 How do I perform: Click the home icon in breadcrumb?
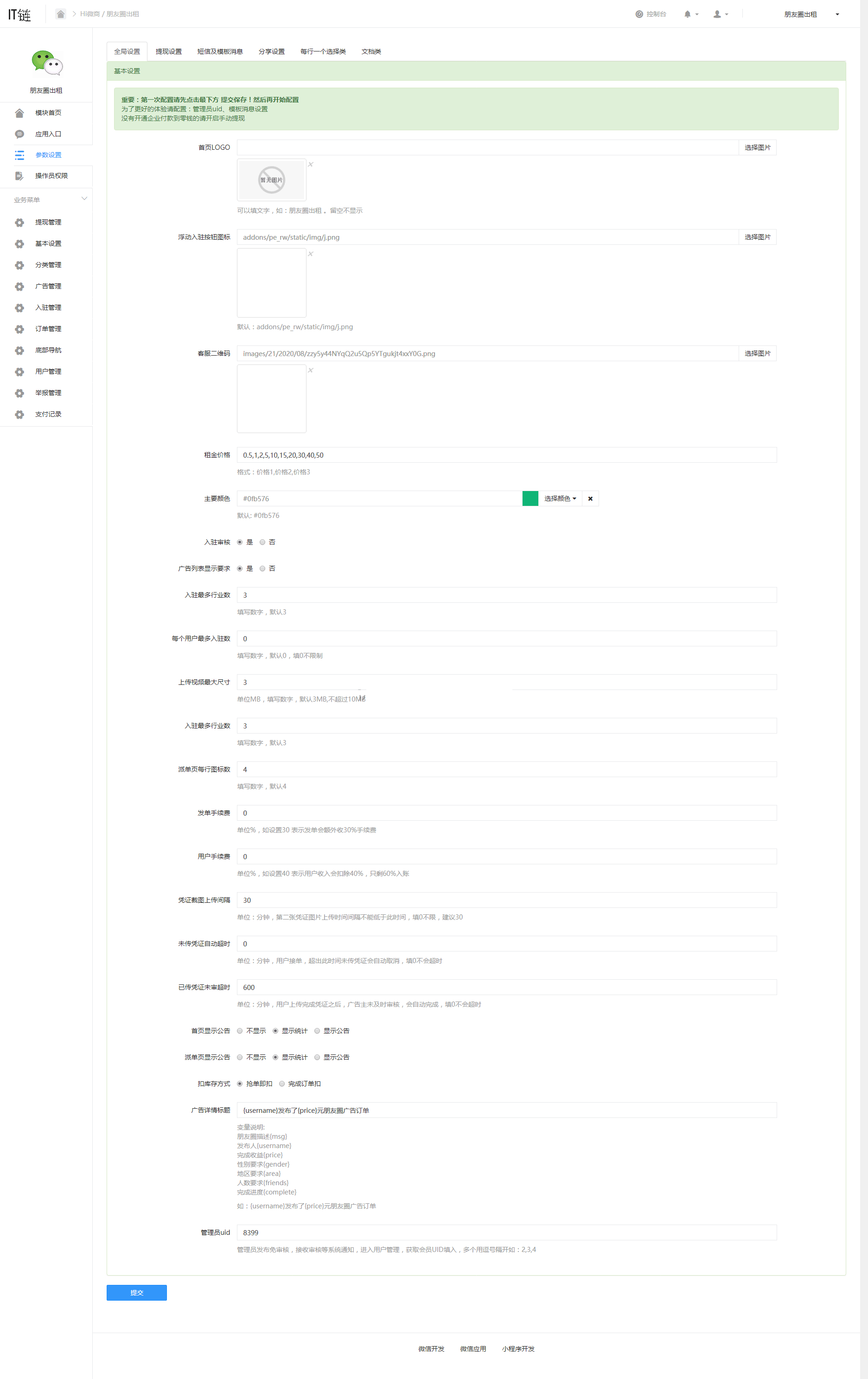(x=60, y=14)
